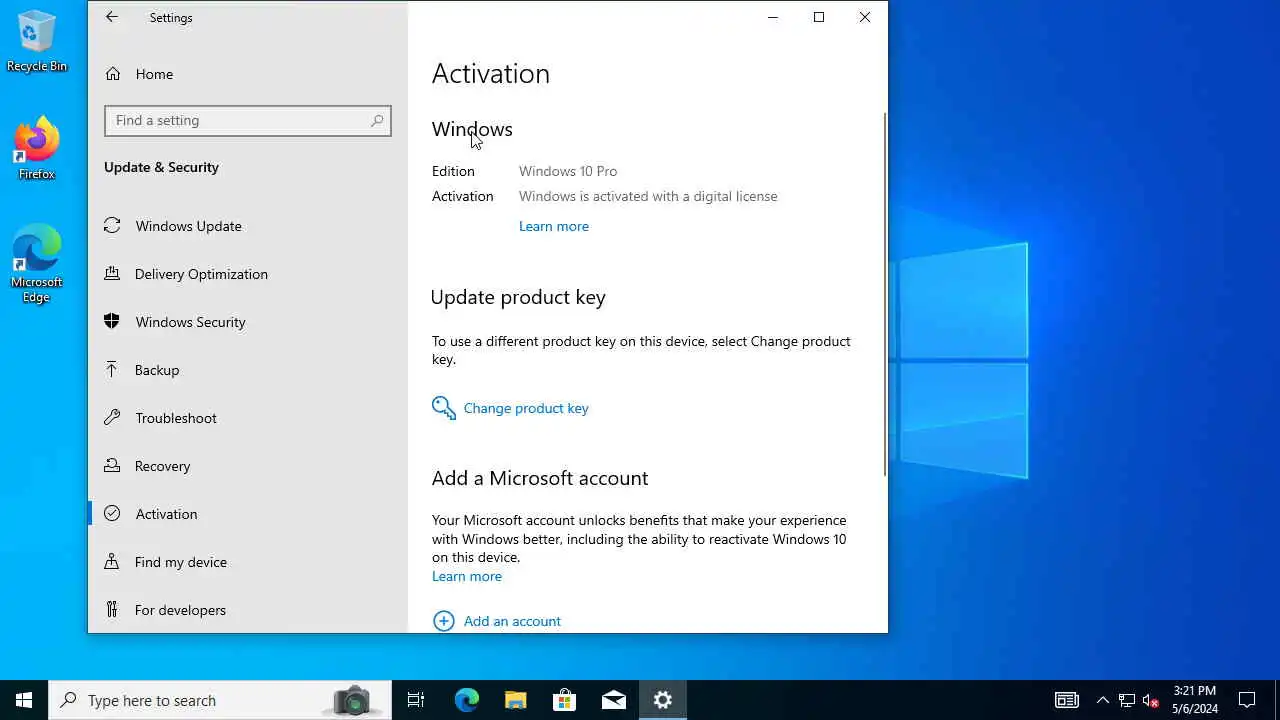Viewport: 1280px width, 720px height.
Task: Click the wrench icon for Troubleshoot
Action: [x=113, y=417]
